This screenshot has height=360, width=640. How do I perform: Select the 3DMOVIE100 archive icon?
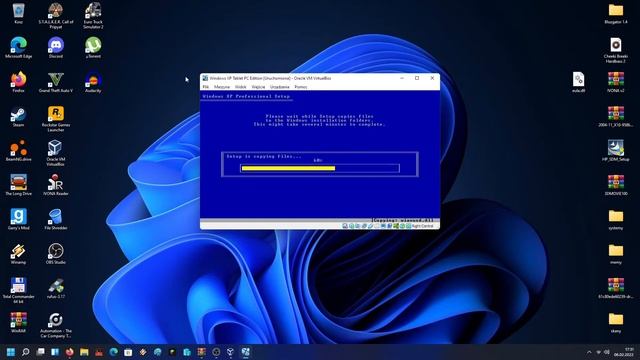click(x=616, y=185)
